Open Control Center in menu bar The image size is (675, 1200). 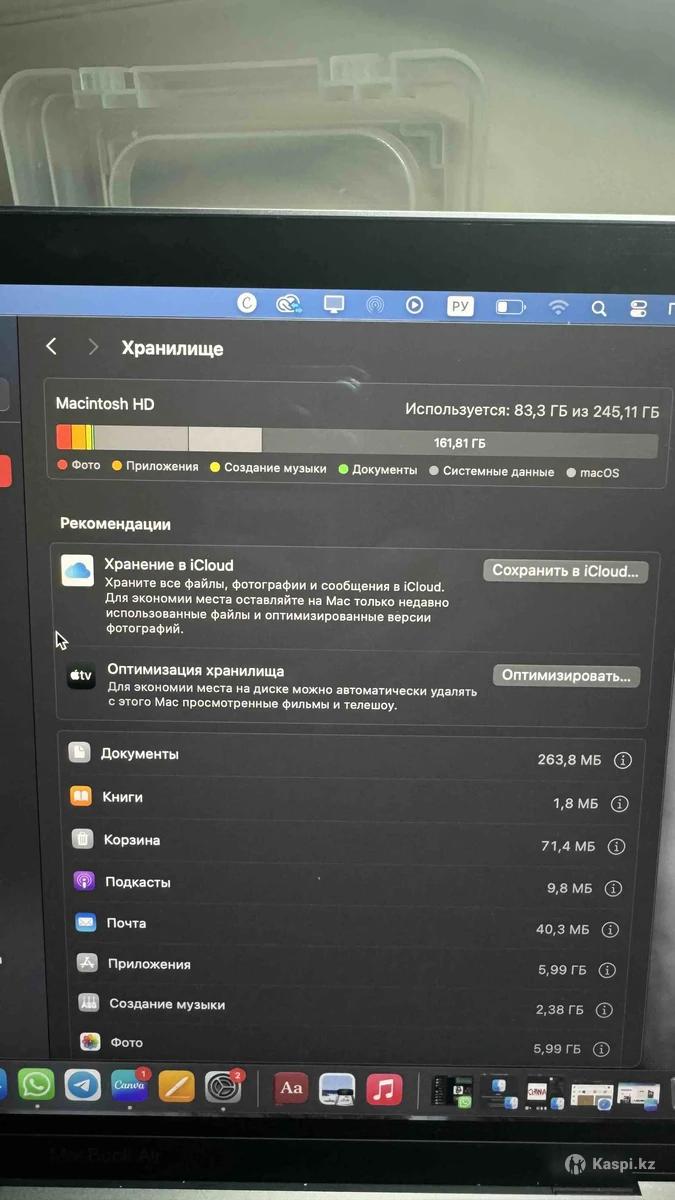click(638, 309)
